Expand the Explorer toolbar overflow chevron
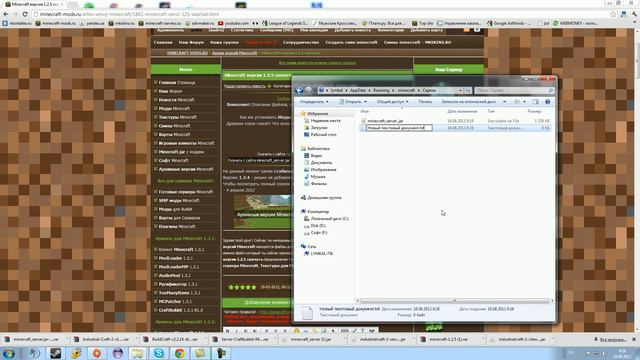The image size is (640, 360). pyautogui.click(x=504, y=102)
